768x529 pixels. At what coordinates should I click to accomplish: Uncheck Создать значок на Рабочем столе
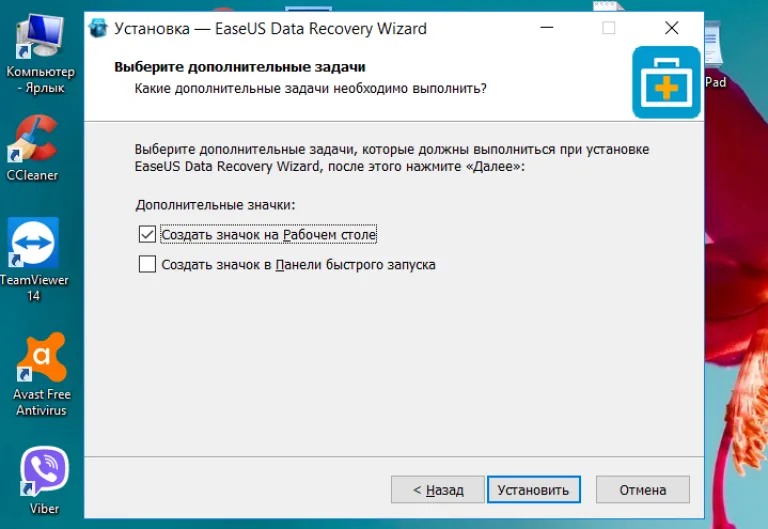click(x=147, y=234)
